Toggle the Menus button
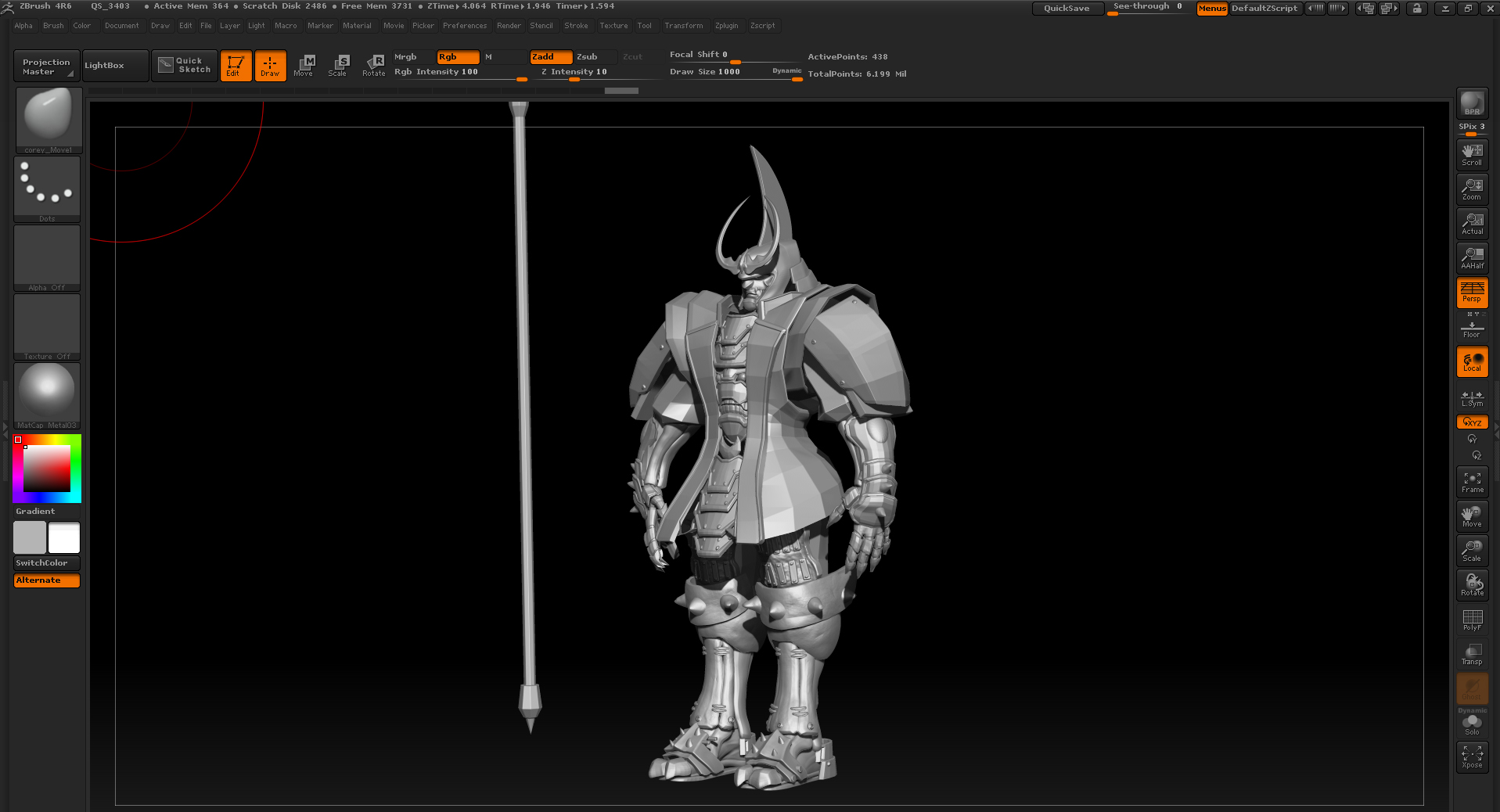 tap(1212, 8)
